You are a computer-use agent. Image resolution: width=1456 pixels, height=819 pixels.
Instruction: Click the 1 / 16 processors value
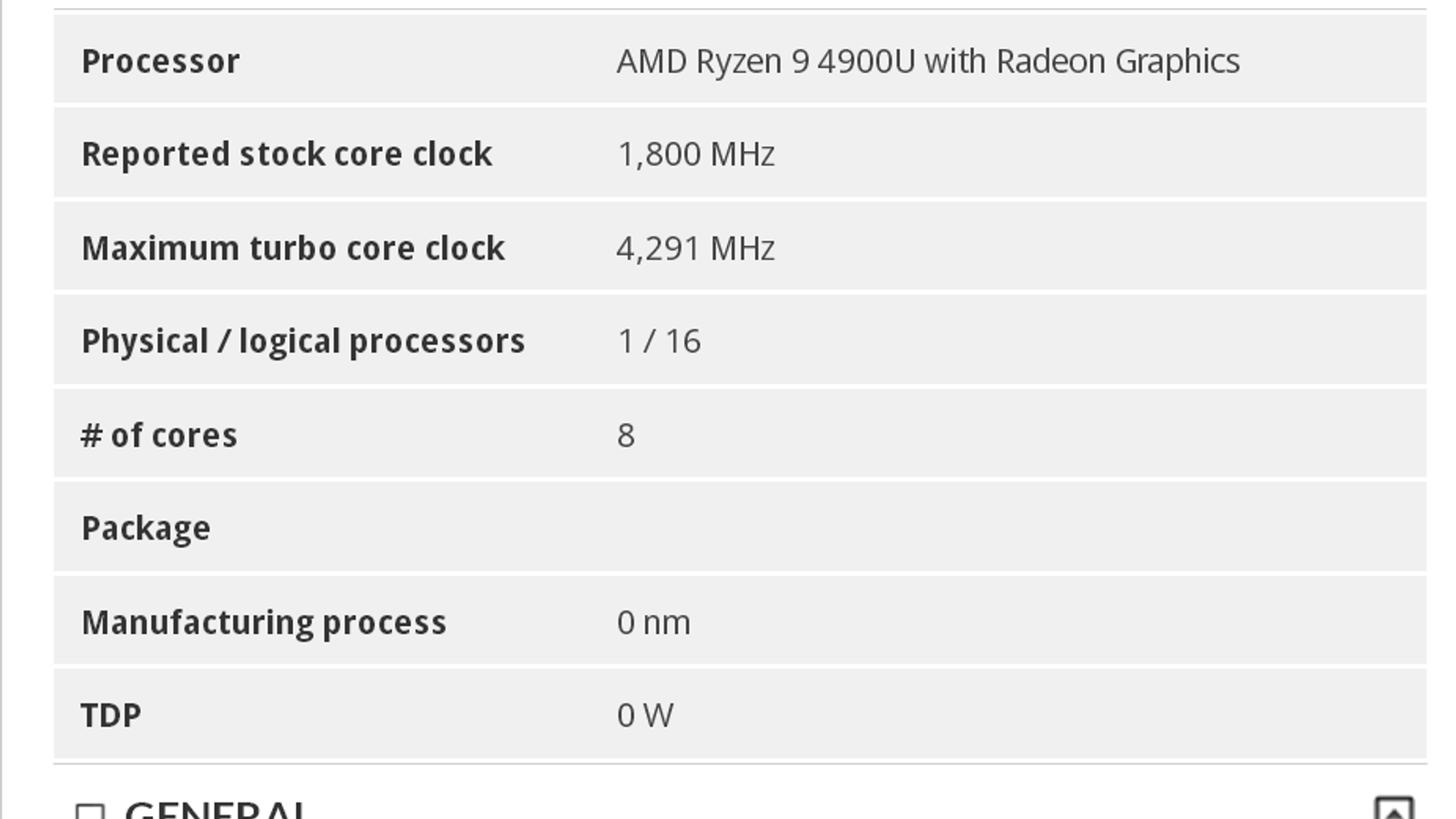click(659, 341)
